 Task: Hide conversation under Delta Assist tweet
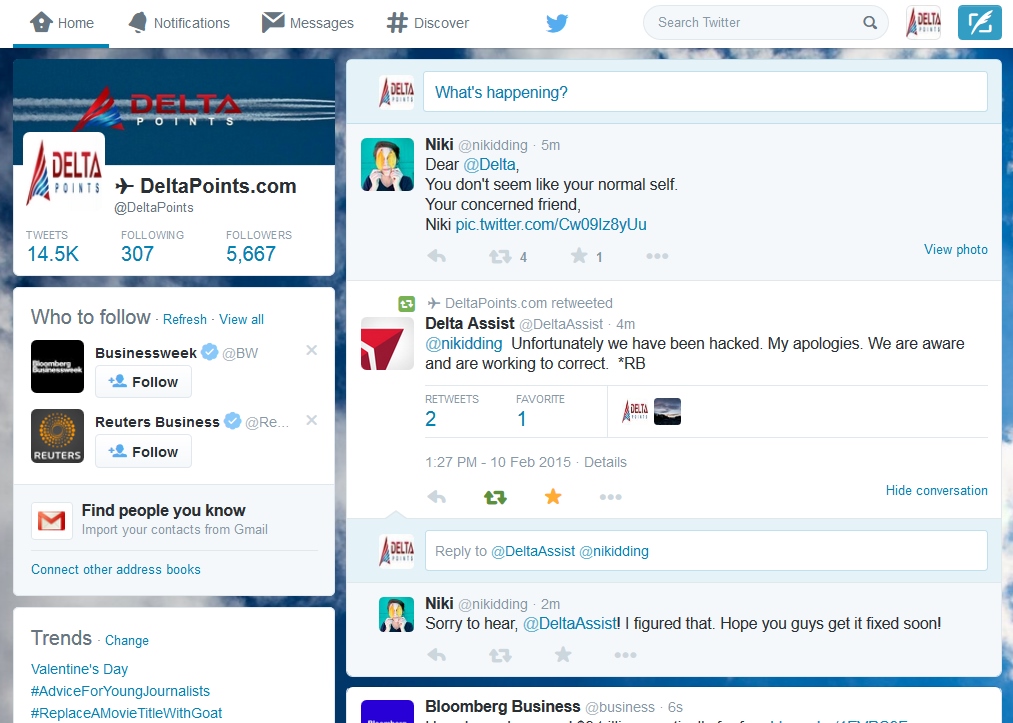coord(936,490)
